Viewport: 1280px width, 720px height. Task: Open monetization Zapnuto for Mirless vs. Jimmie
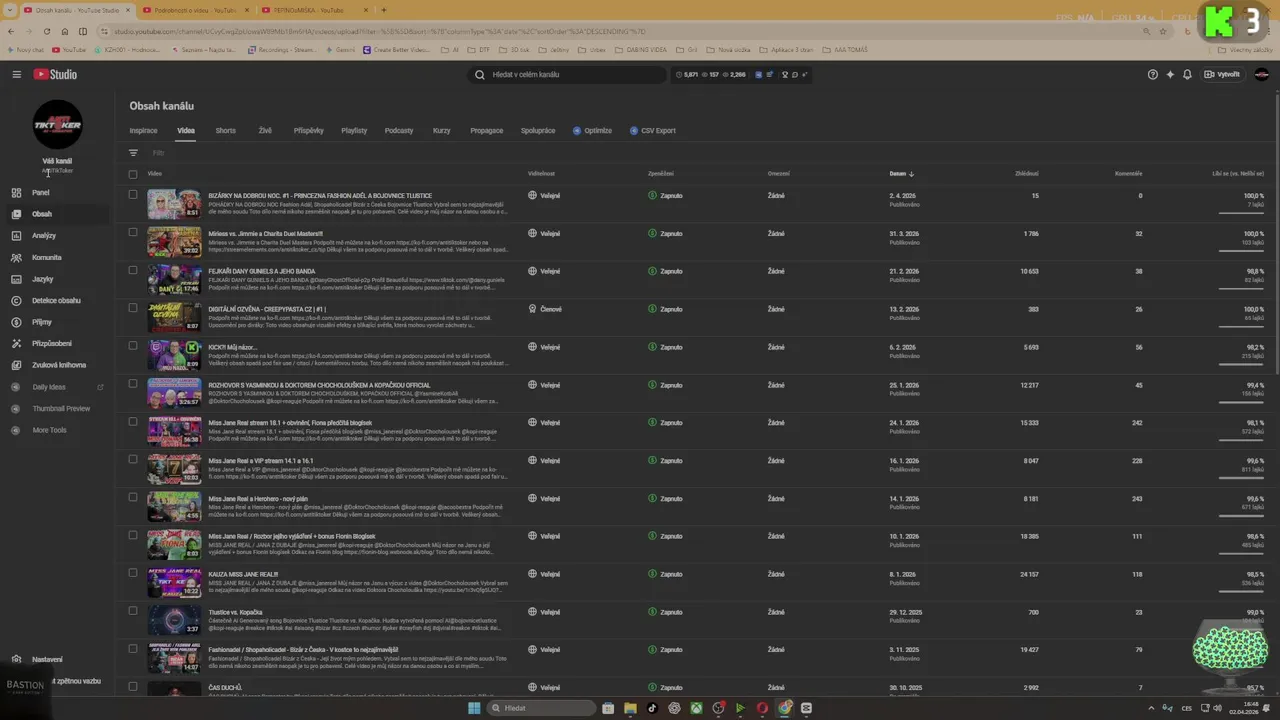pos(665,234)
